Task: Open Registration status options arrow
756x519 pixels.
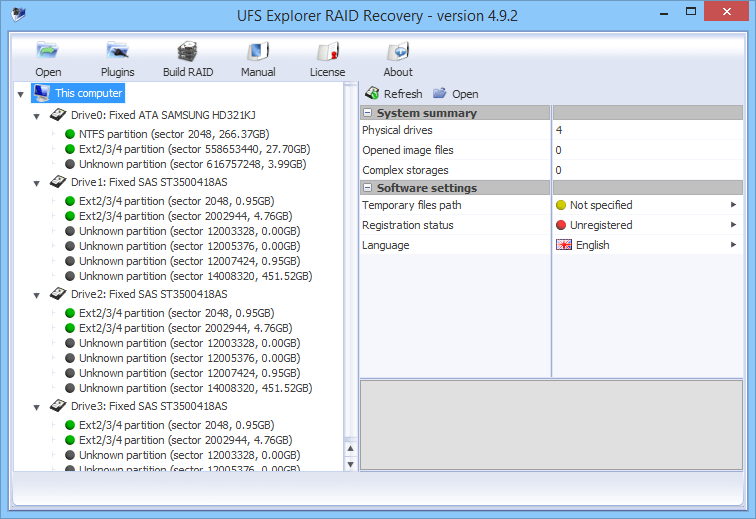Action: (x=733, y=224)
